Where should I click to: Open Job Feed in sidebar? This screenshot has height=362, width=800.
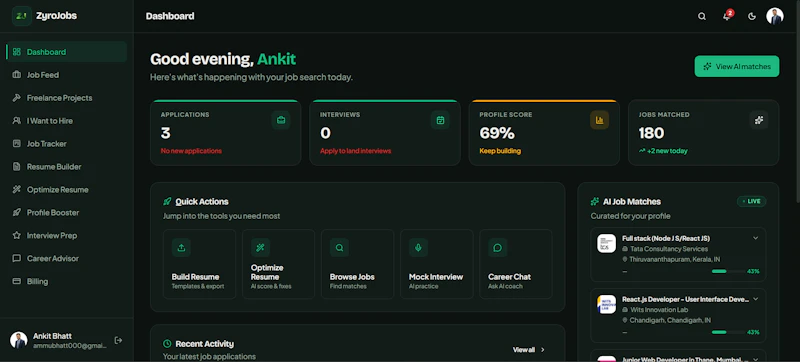[x=67, y=75]
